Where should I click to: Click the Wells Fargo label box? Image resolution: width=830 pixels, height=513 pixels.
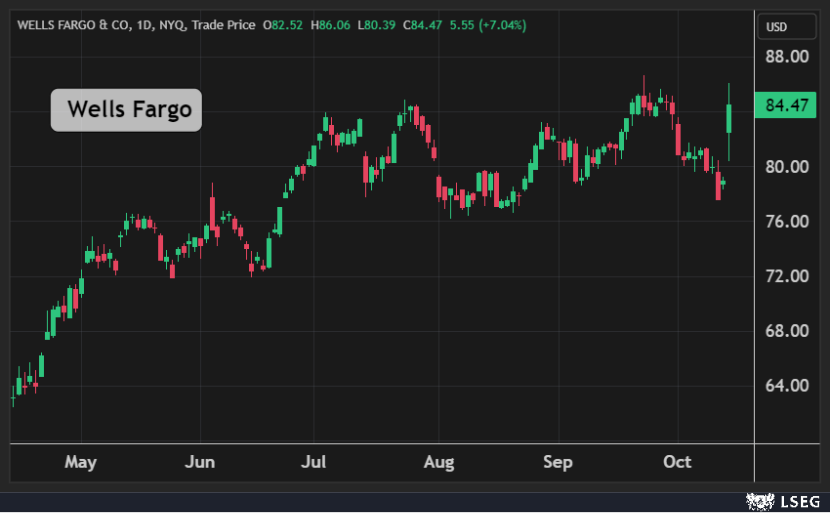click(127, 109)
